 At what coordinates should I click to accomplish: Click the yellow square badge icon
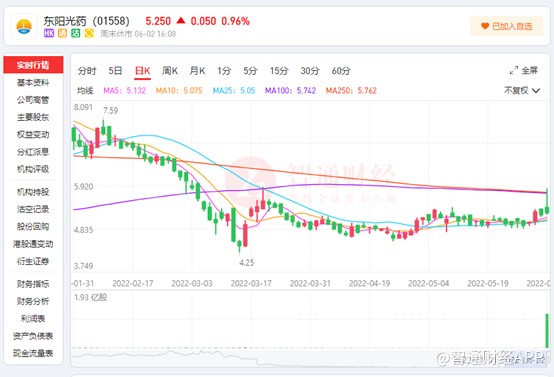89,34
